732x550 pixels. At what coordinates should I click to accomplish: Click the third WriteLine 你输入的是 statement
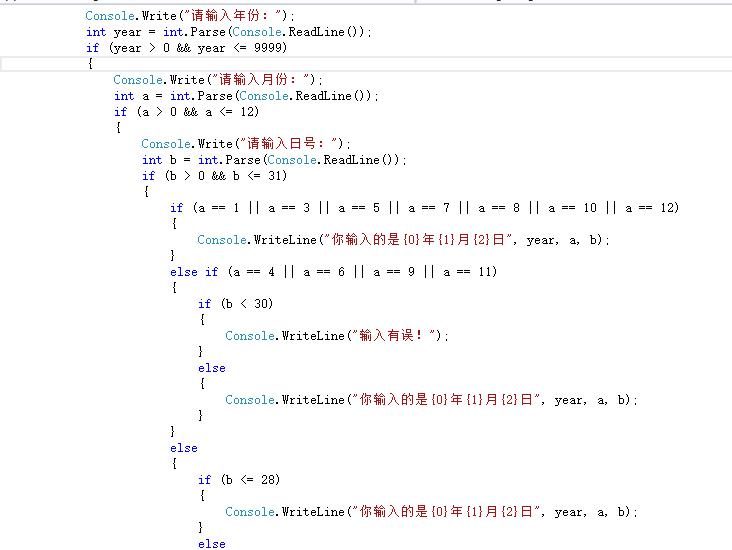coord(431,512)
